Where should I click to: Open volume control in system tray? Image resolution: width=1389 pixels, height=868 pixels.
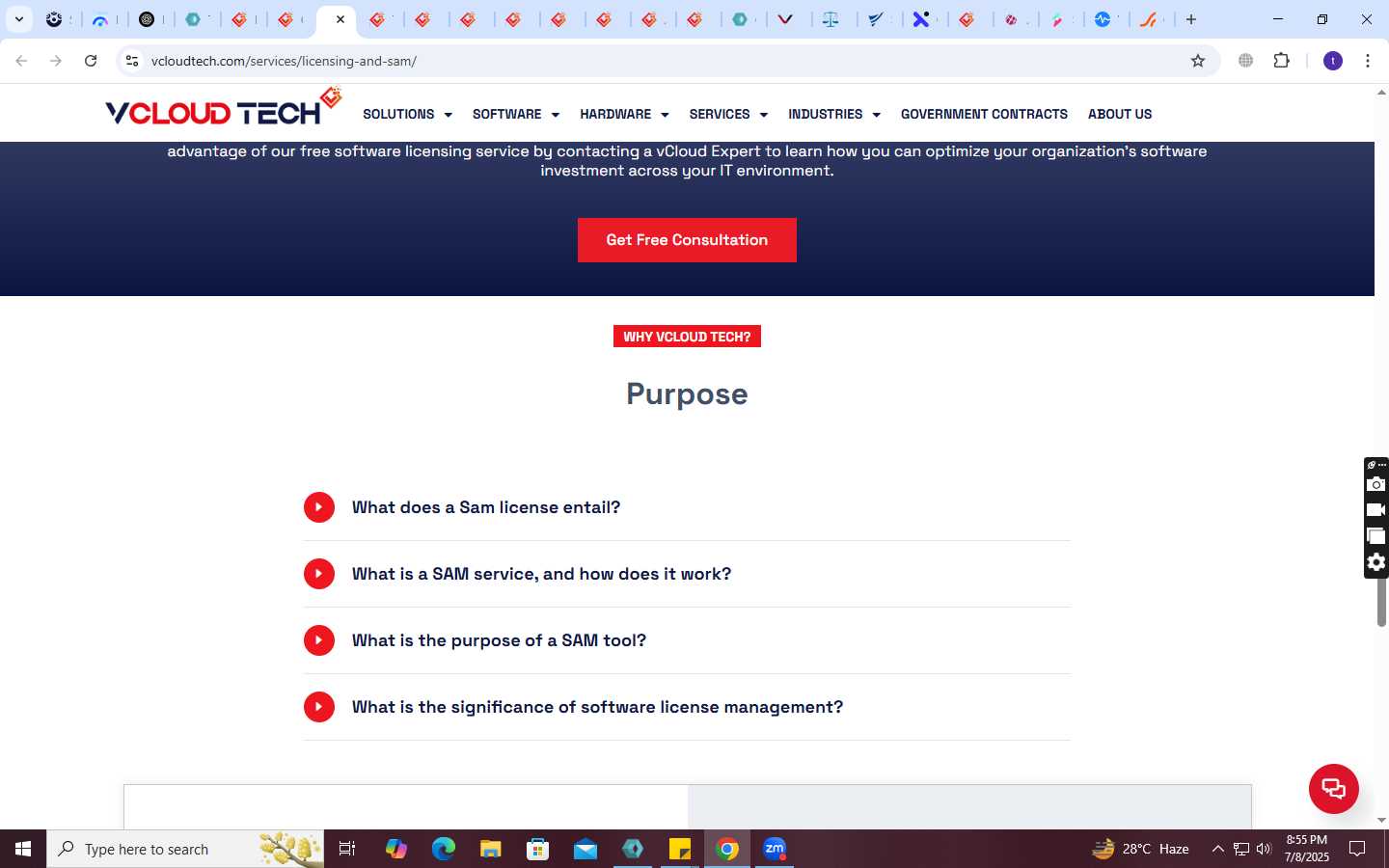click(x=1264, y=849)
